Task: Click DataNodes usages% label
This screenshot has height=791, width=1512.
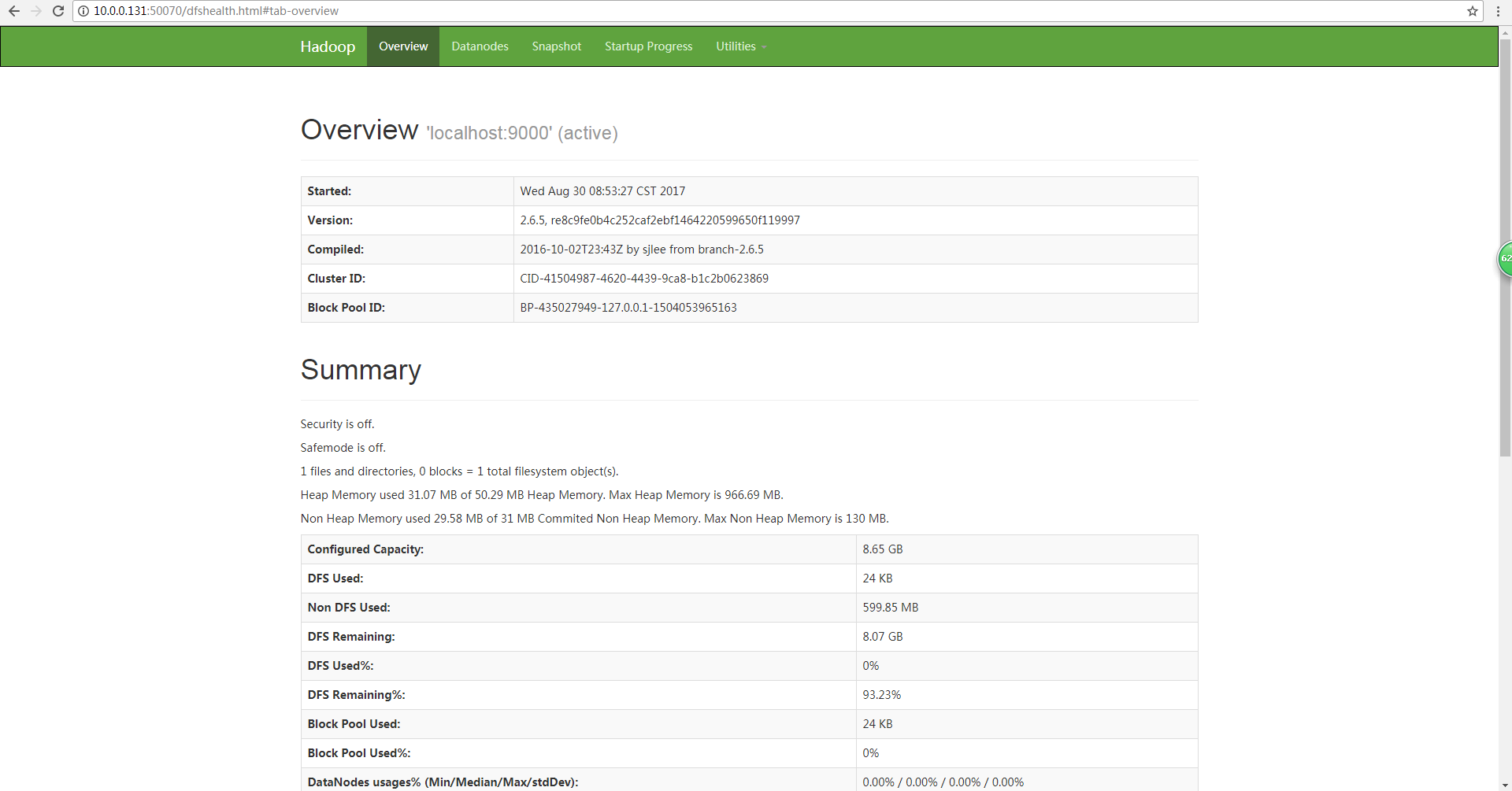Action: click(443, 782)
